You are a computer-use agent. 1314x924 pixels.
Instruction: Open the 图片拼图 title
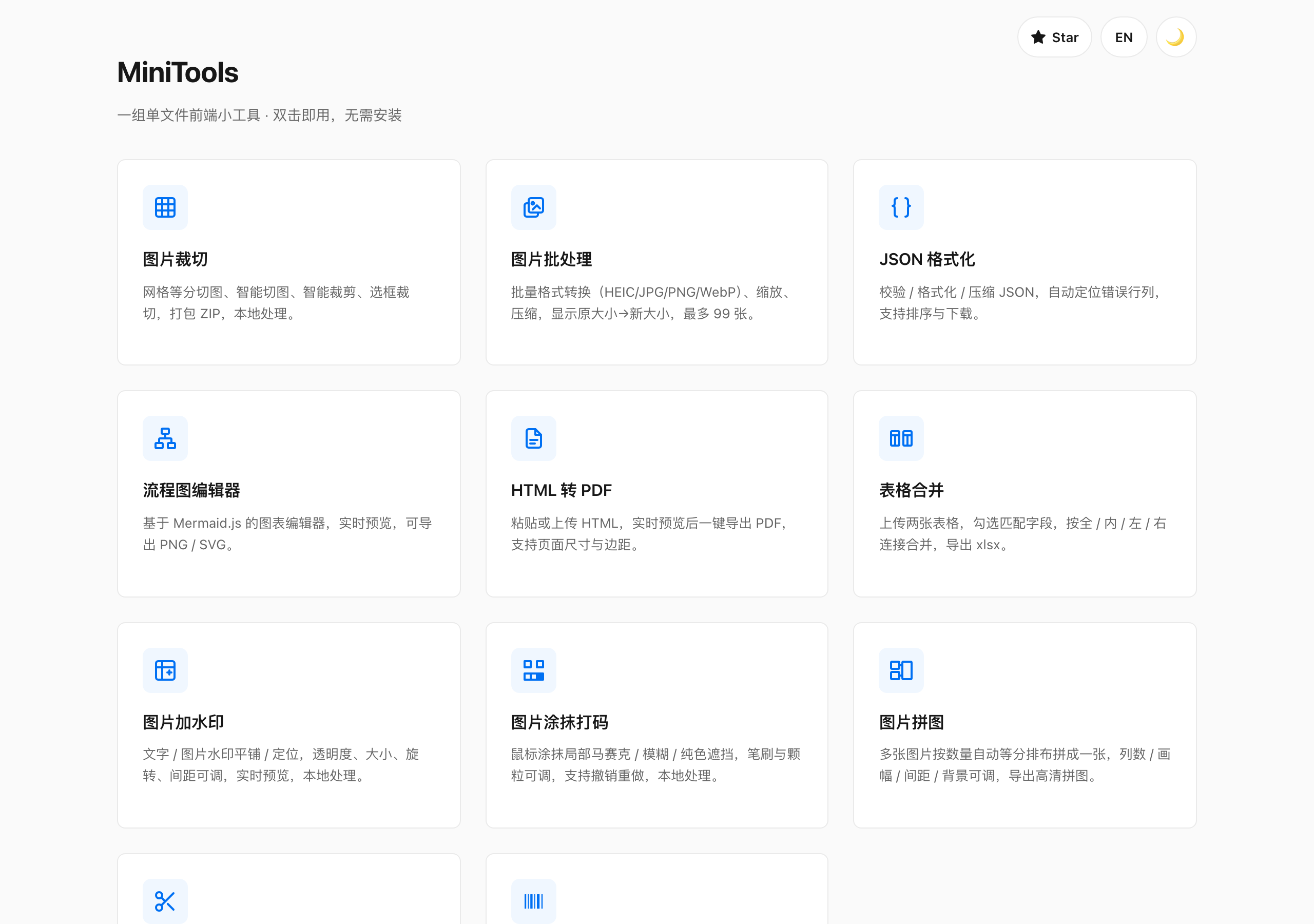click(911, 722)
